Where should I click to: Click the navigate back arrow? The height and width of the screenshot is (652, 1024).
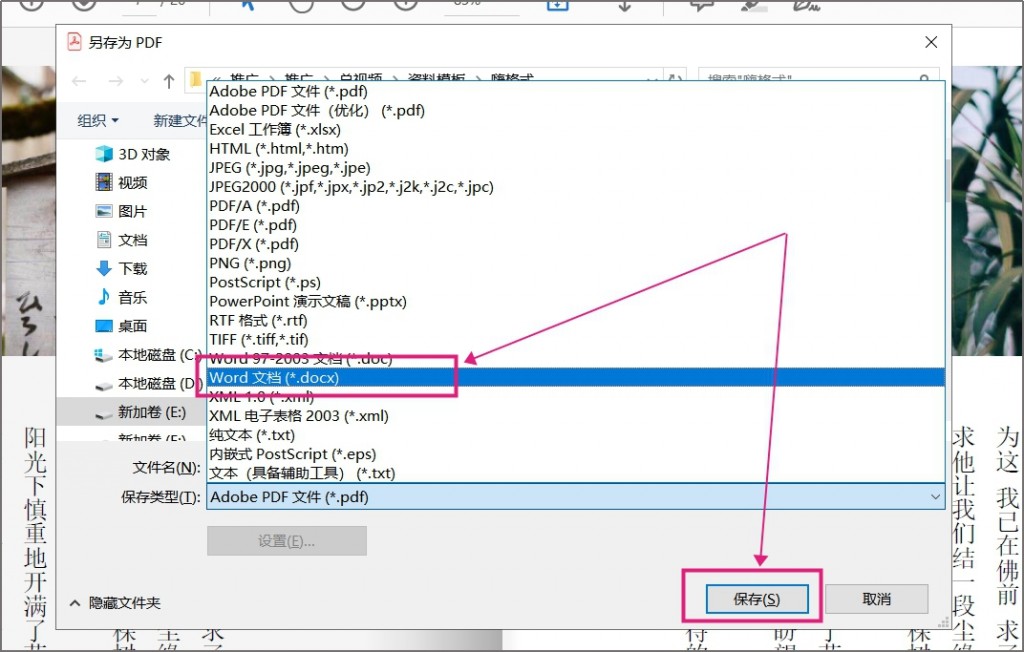(x=79, y=81)
